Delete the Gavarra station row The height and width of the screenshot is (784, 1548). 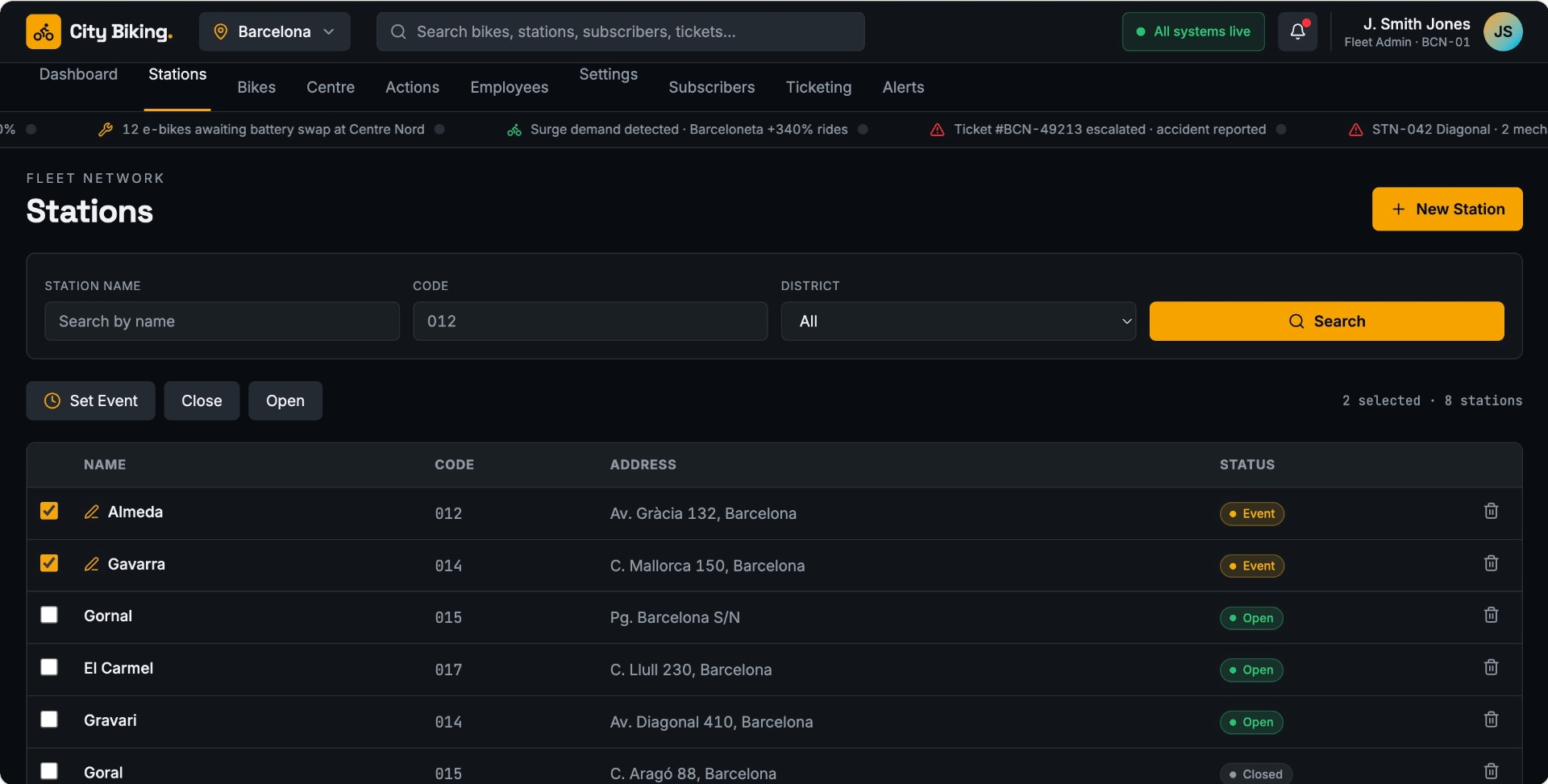coord(1491,563)
